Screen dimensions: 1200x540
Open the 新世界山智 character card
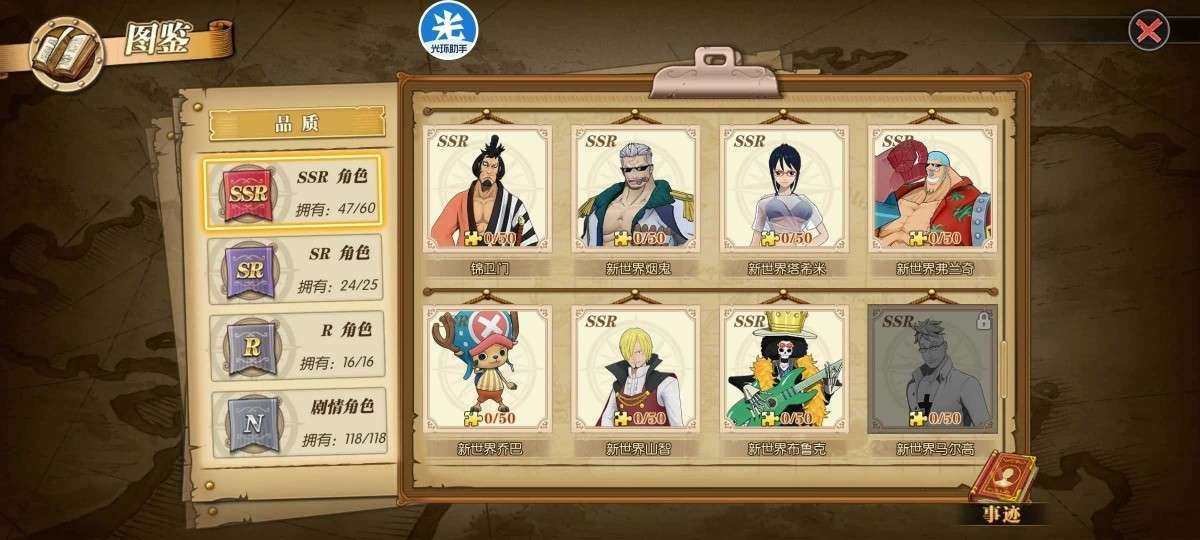[x=636, y=381]
